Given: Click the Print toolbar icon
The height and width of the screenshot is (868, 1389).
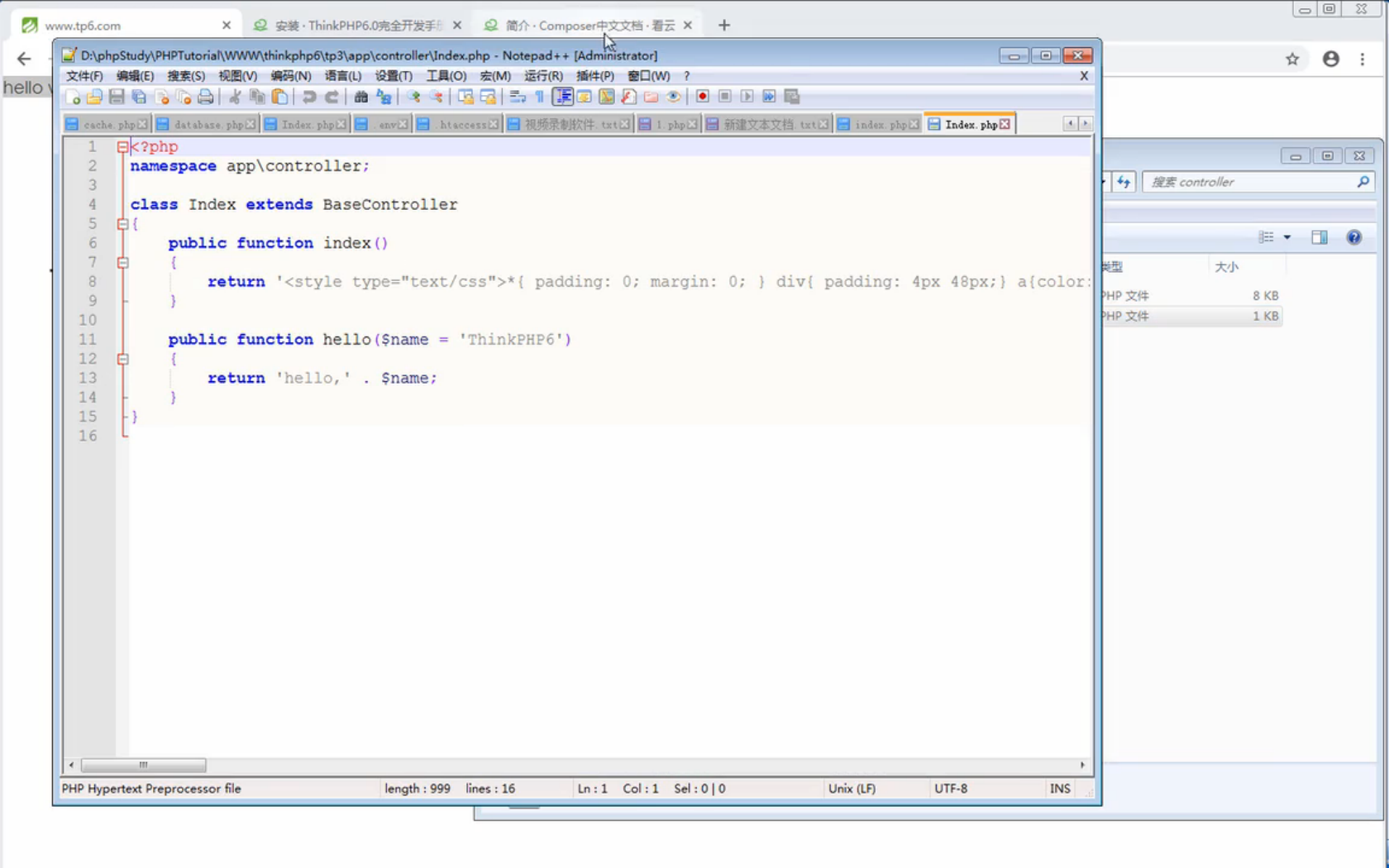Looking at the screenshot, I should point(206,97).
